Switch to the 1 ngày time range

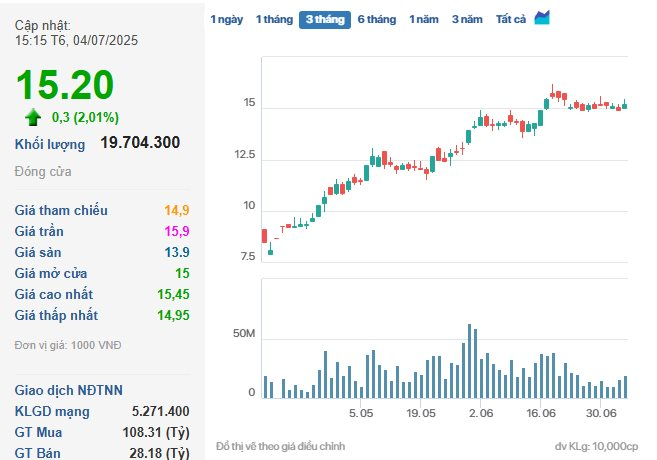point(226,19)
